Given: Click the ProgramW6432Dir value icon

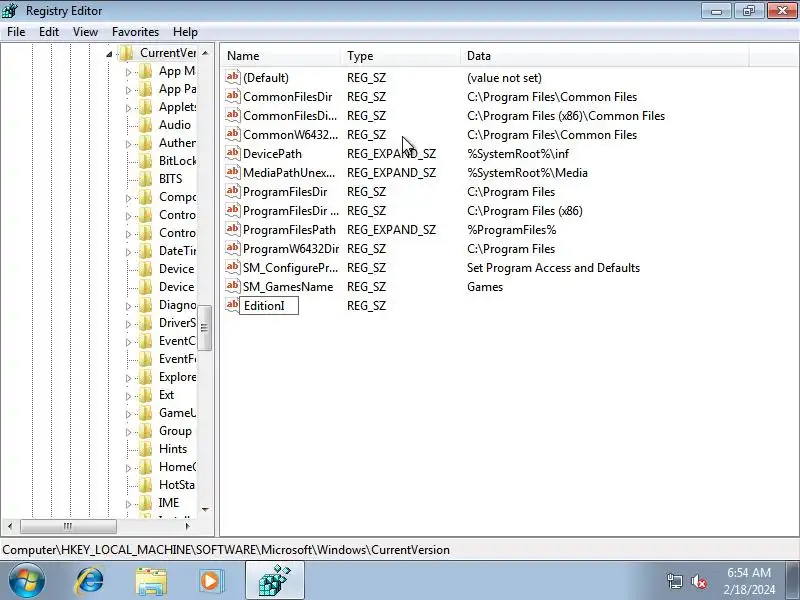Looking at the screenshot, I should point(233,248).
